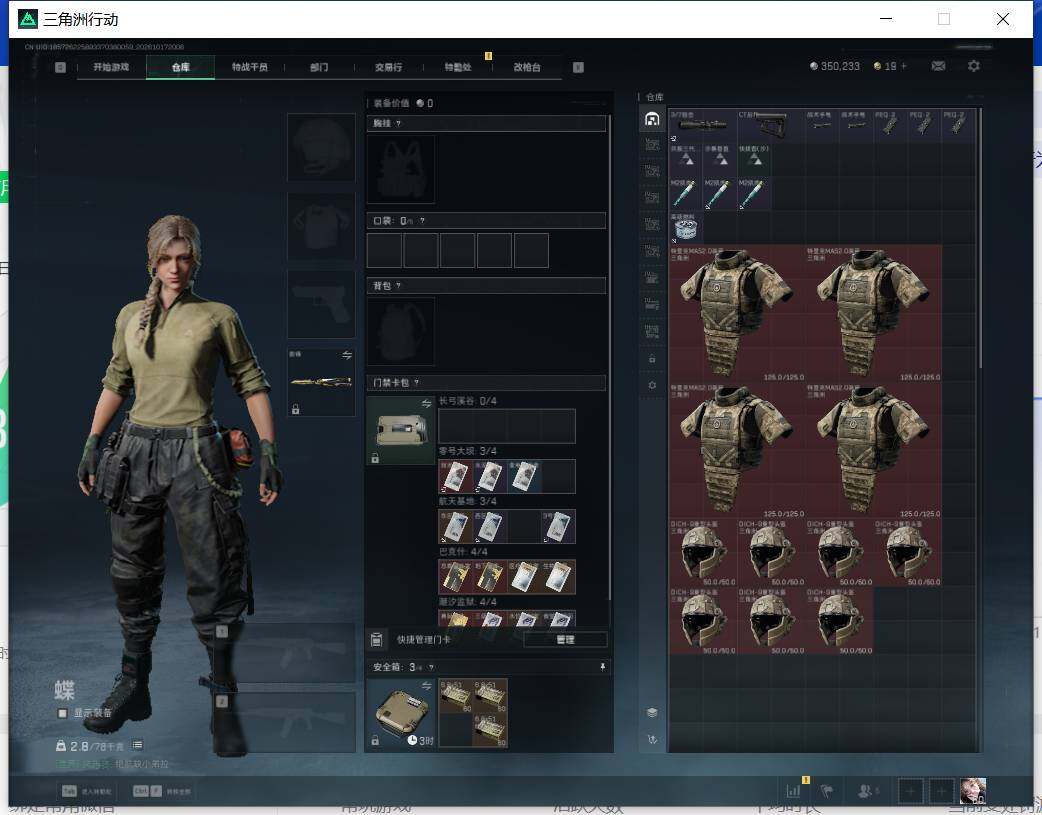
Task: Toggle the pin icon on 安全箱 header
Action: [x=603, y=667]
